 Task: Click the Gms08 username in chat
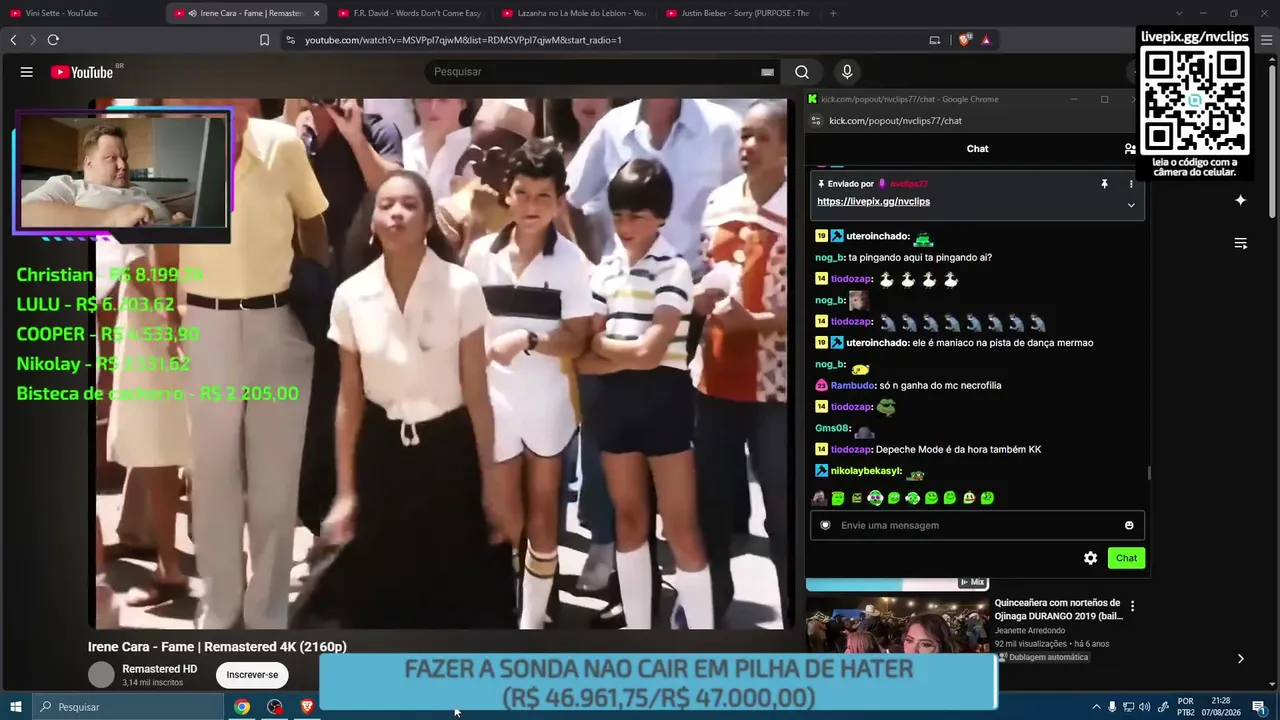(830, 428)
